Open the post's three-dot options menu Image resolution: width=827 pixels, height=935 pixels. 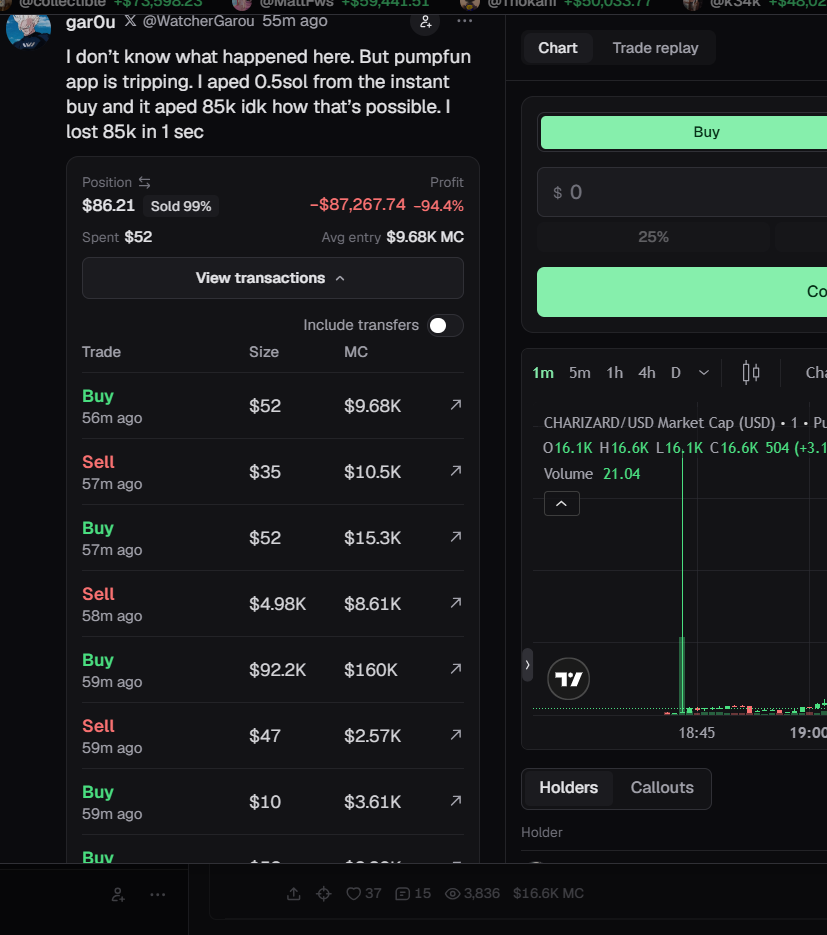coord(464,21)
